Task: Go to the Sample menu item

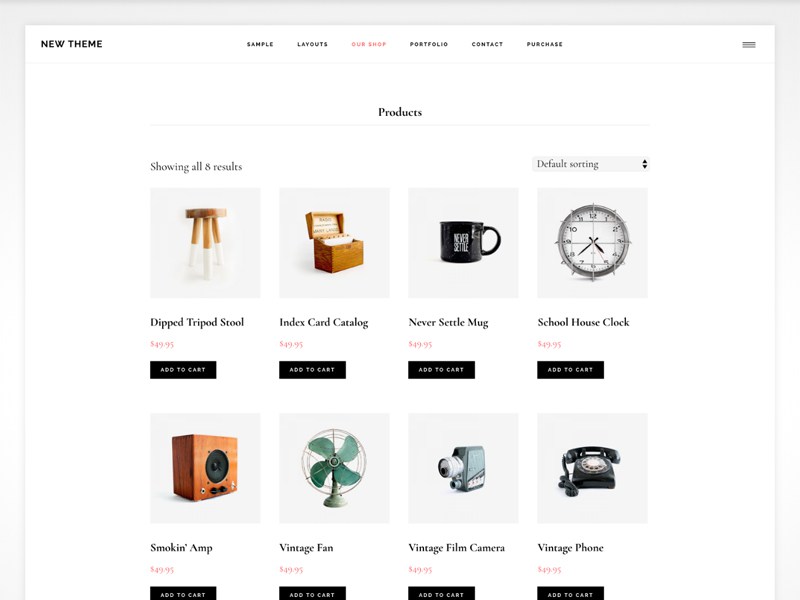Action: point(260,44)
